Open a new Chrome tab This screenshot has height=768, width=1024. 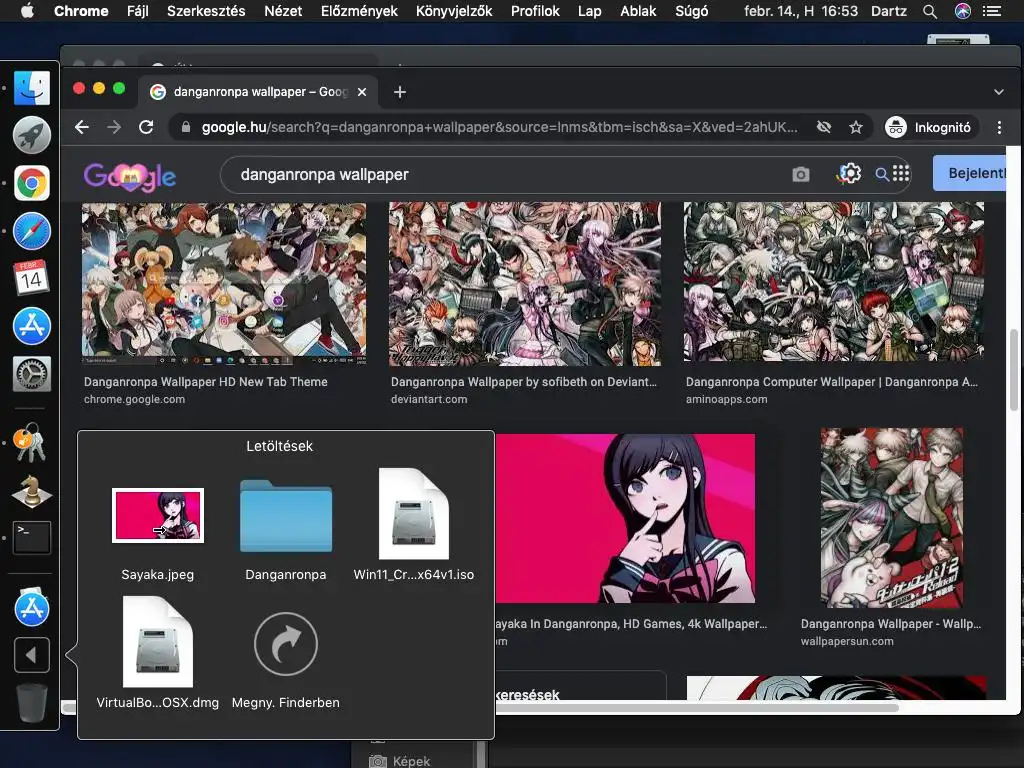click(400, 92)
